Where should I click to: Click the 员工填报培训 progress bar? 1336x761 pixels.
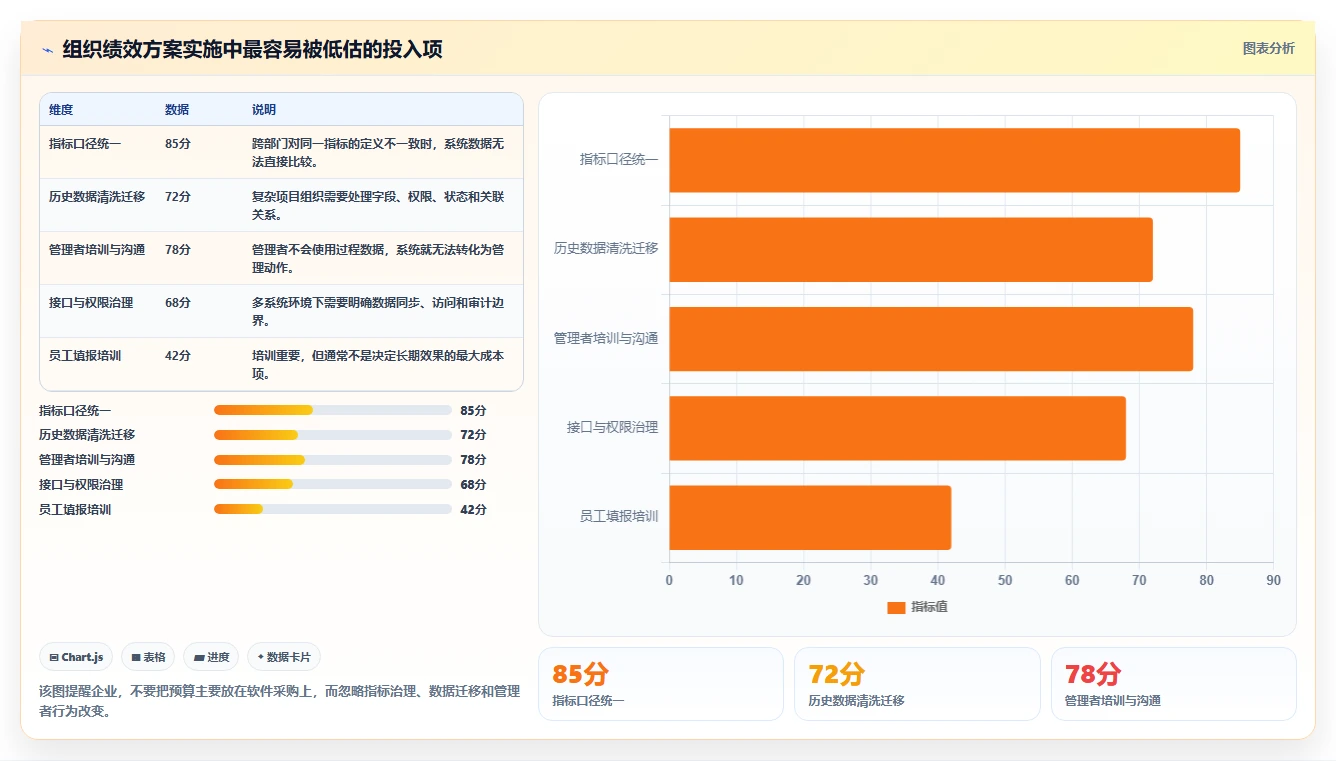[x=333, y=509]
